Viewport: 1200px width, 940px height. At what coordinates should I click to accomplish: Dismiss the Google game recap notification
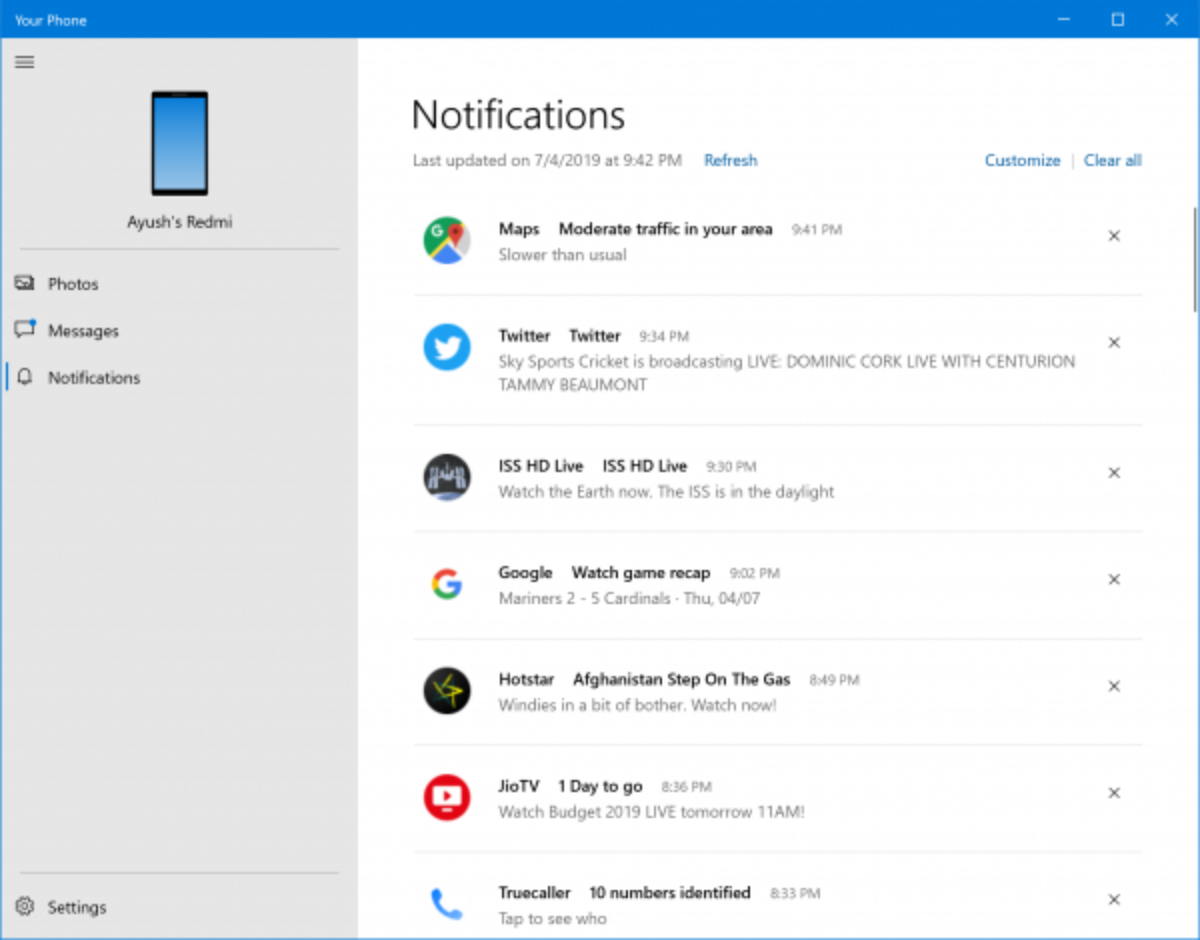pyautogui.click(x=1114, y=580)
